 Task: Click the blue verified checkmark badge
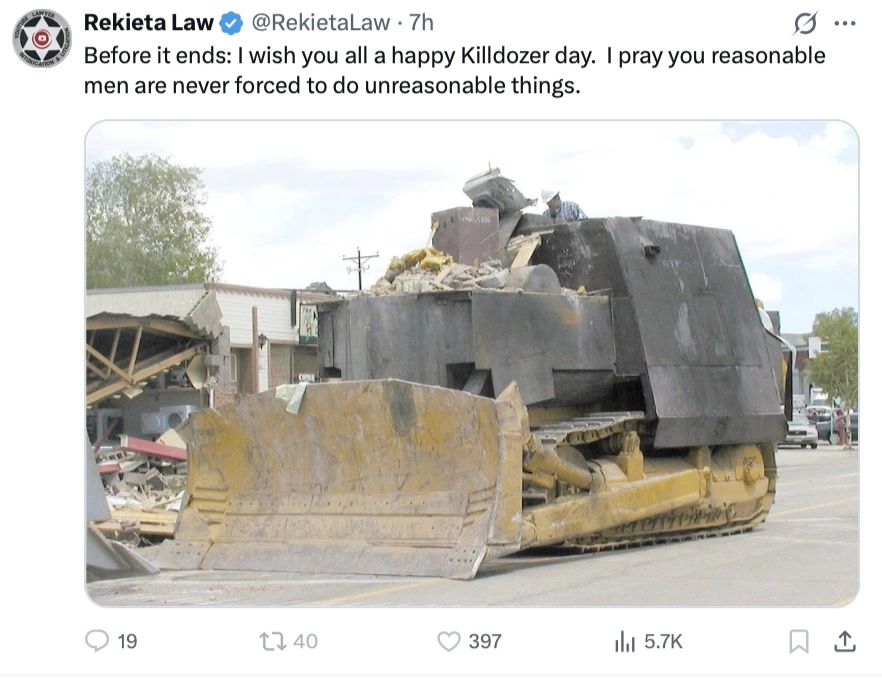(x=231, y=23)
